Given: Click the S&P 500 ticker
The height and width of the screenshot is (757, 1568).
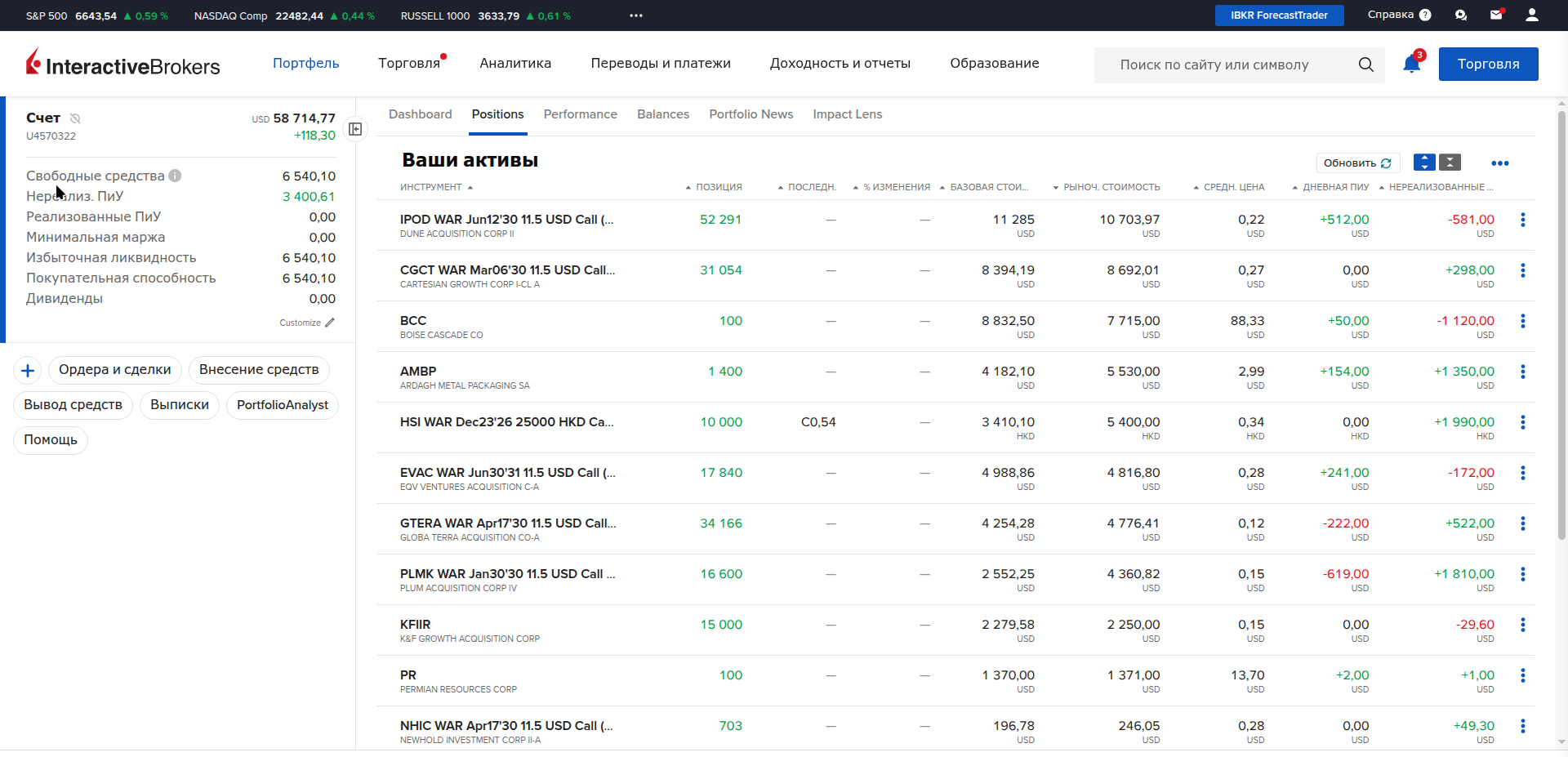Looking at the screenshot, I should tap(97, 16).
